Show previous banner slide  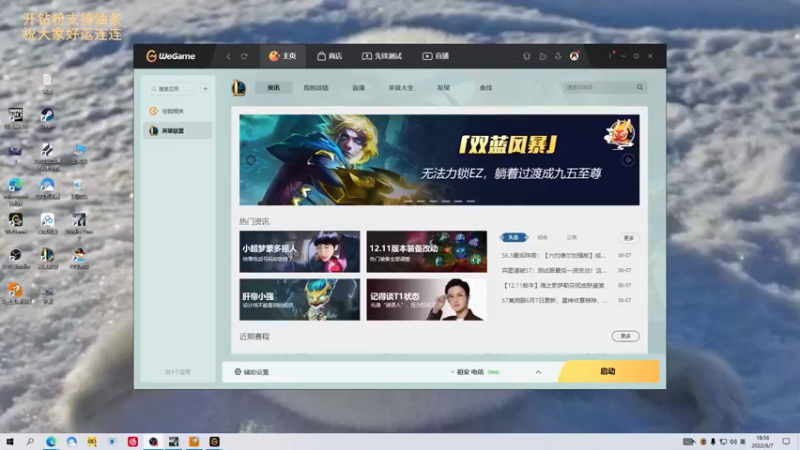click(x=251, y=160)
